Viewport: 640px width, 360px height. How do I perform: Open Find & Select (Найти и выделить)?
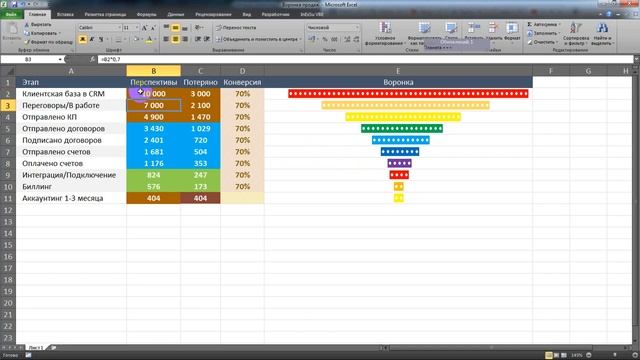pyautogui.click(x=602, y=33)
